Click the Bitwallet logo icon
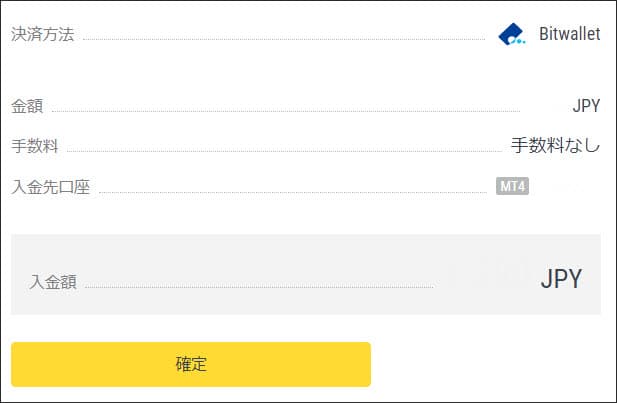Image resolution: width=617 pixels, height=403 pixels. click(x=512, y=35)
